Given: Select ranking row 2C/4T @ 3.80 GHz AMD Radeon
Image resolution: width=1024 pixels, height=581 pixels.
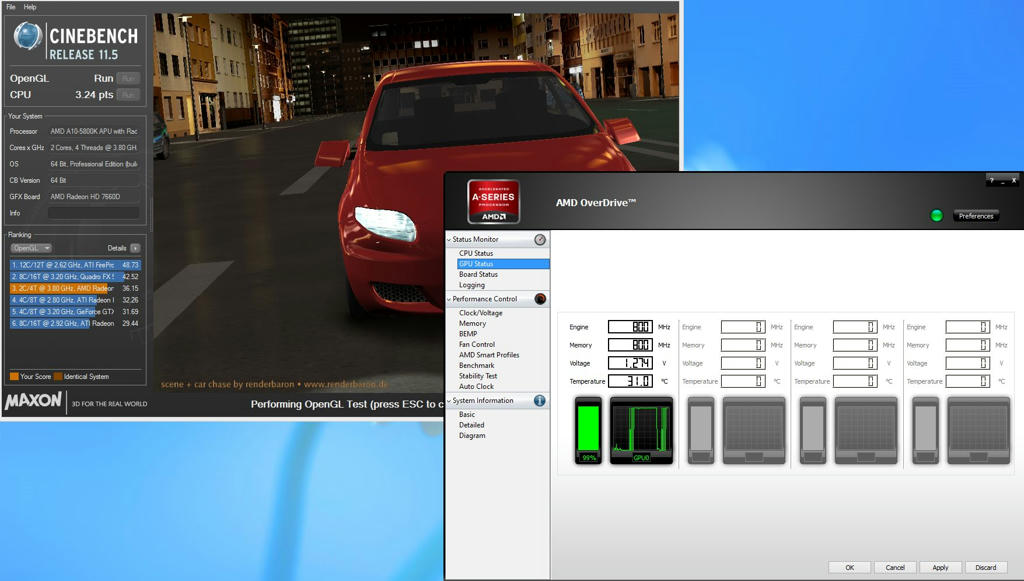Looking at the screenshot, I should 75,289.
